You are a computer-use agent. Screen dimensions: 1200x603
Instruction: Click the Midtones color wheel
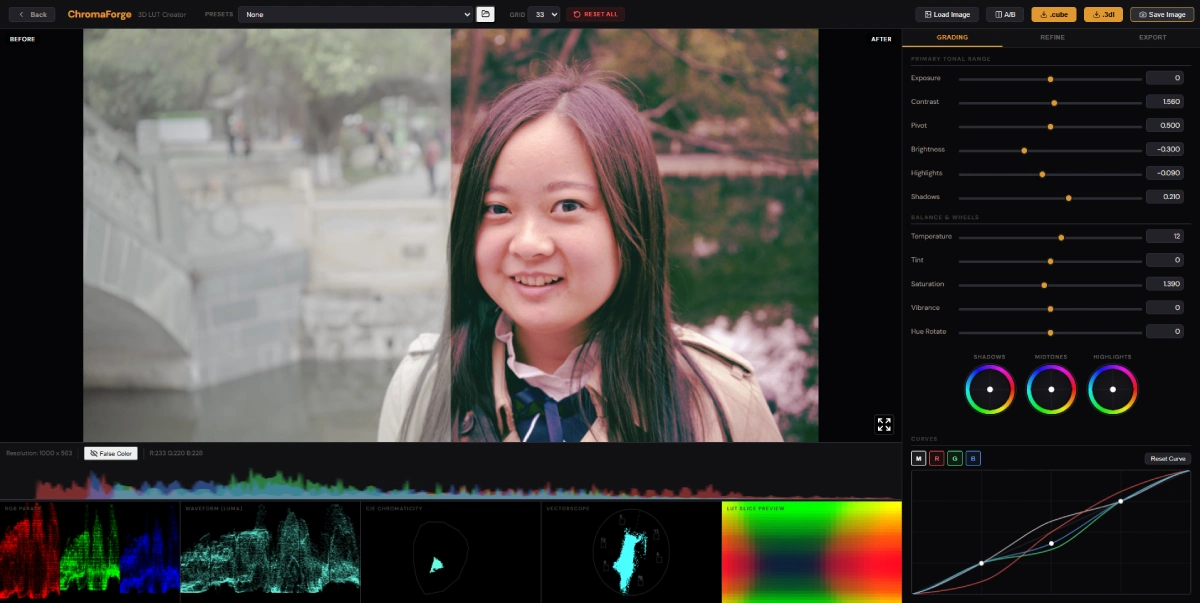(1051, 388)
